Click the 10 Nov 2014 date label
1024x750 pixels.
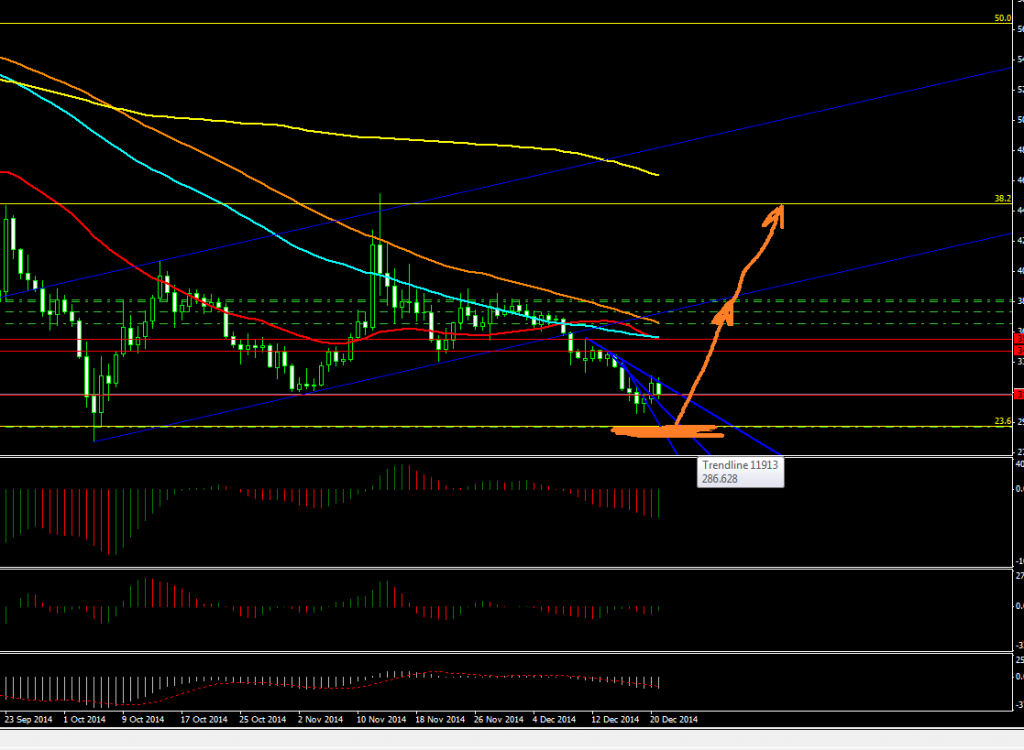pos(381,719)
